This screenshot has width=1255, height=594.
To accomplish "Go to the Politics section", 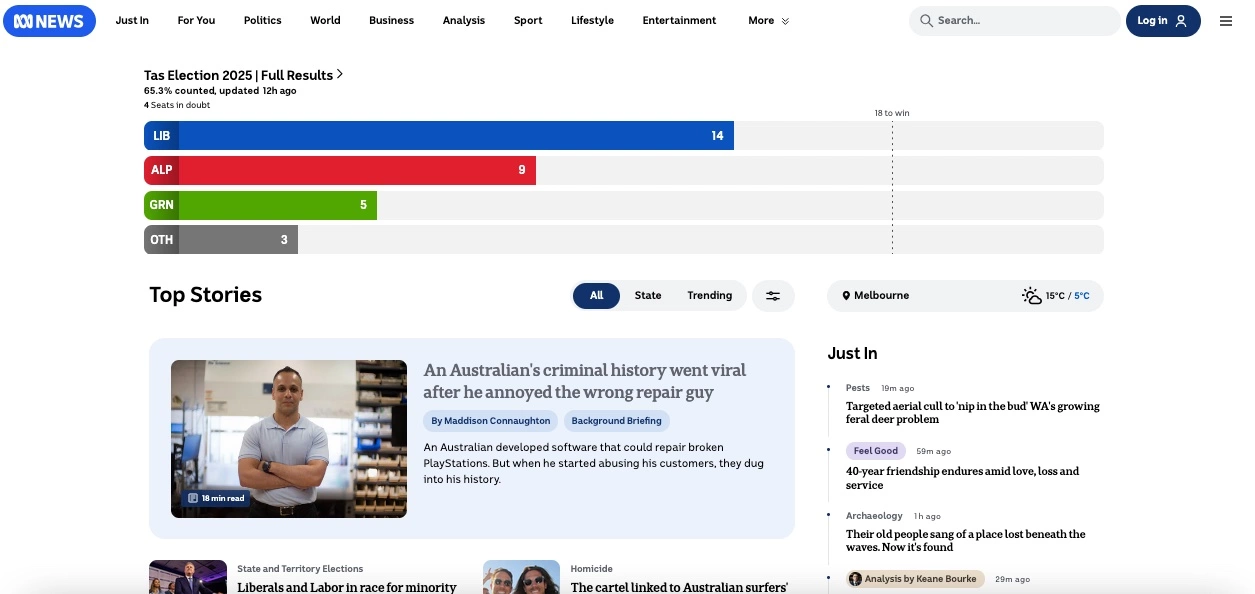I will click(x=263, y=21).
